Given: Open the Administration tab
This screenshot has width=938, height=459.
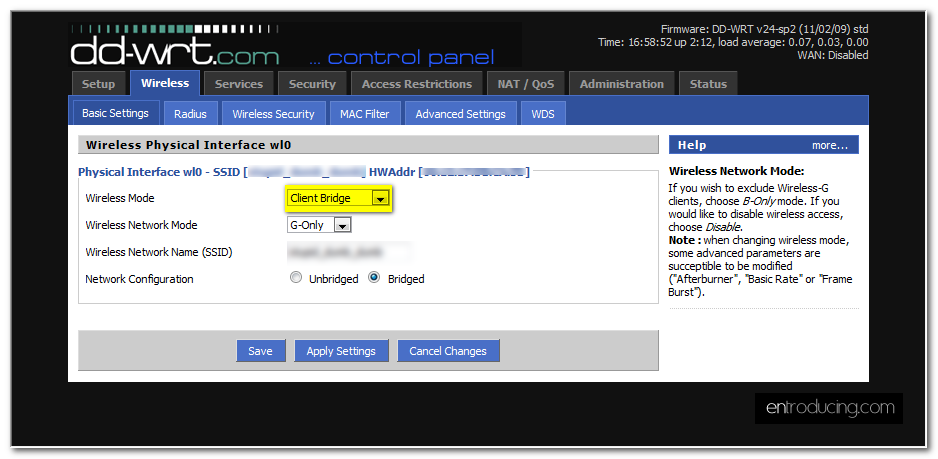Looking at the screenshot, I should (622, 84).
